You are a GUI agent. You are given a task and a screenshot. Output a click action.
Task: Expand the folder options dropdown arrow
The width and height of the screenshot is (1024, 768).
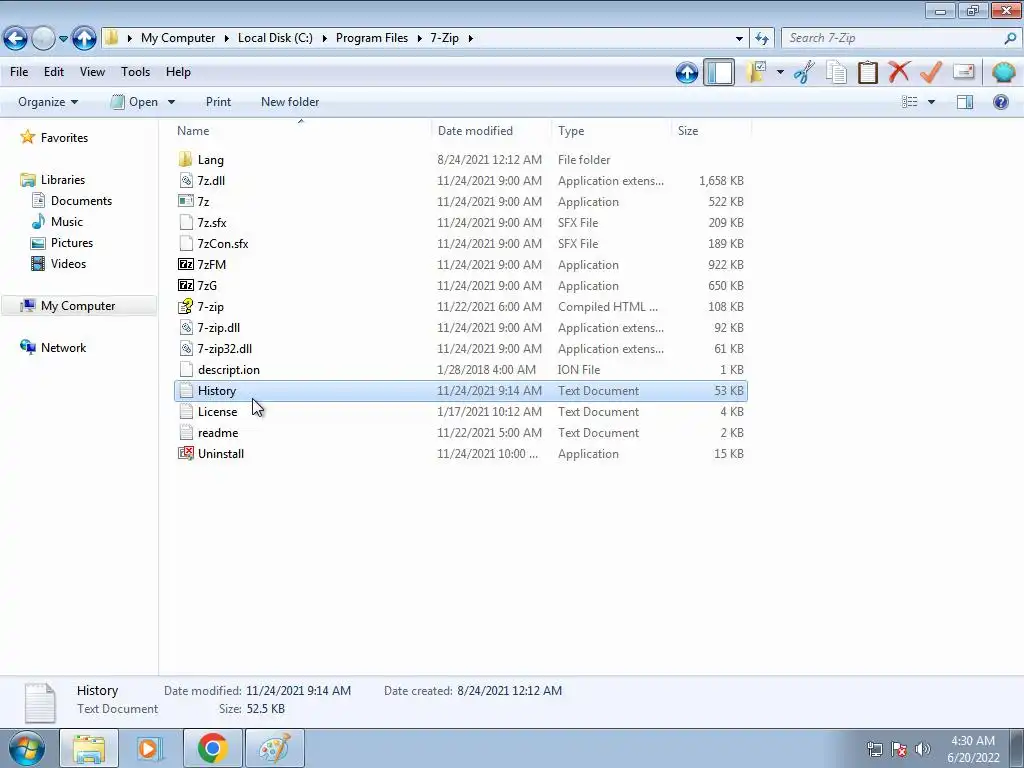(x=780, y=72)
